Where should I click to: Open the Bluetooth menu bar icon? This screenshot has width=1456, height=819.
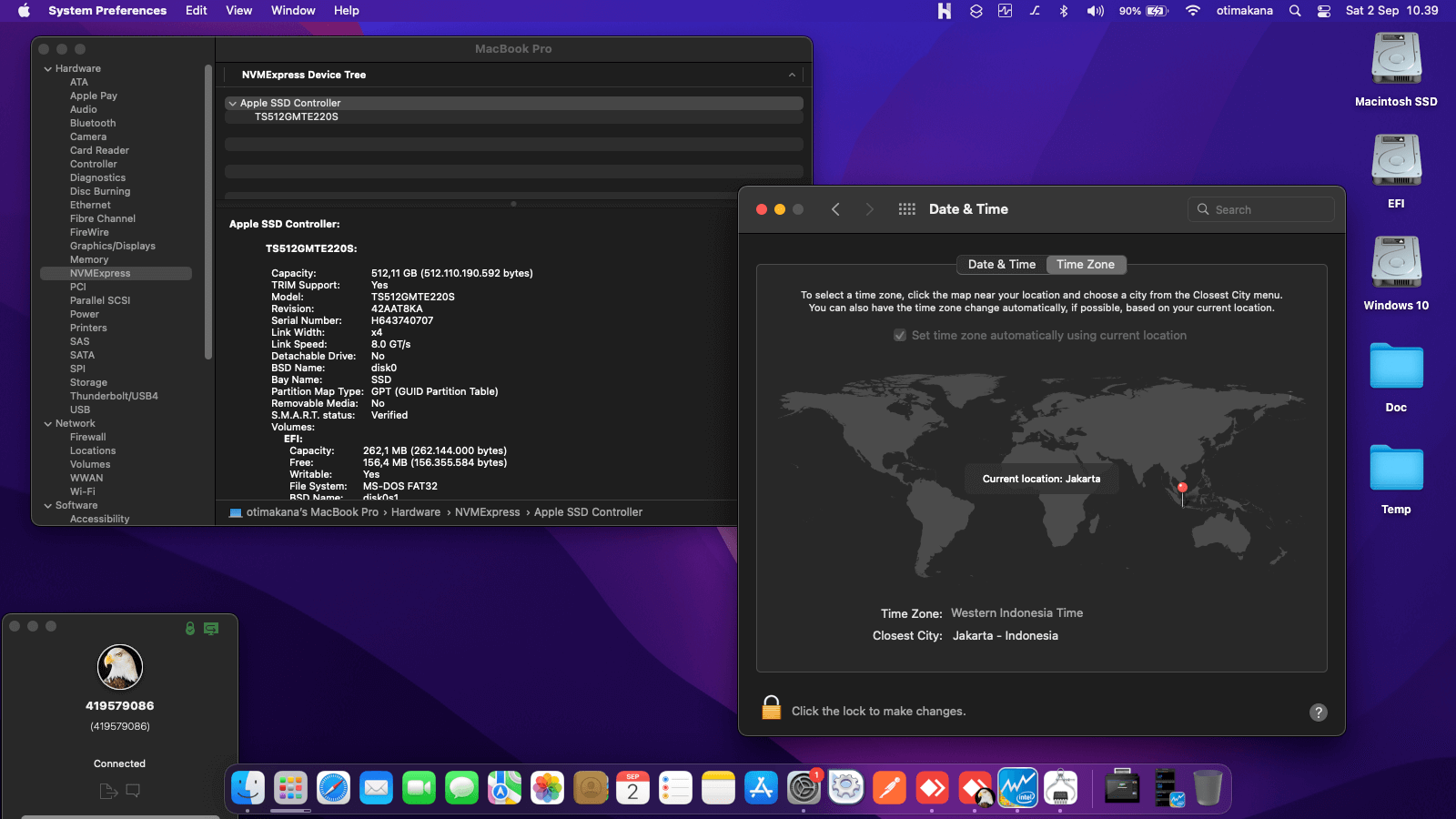pos(1063,11)
